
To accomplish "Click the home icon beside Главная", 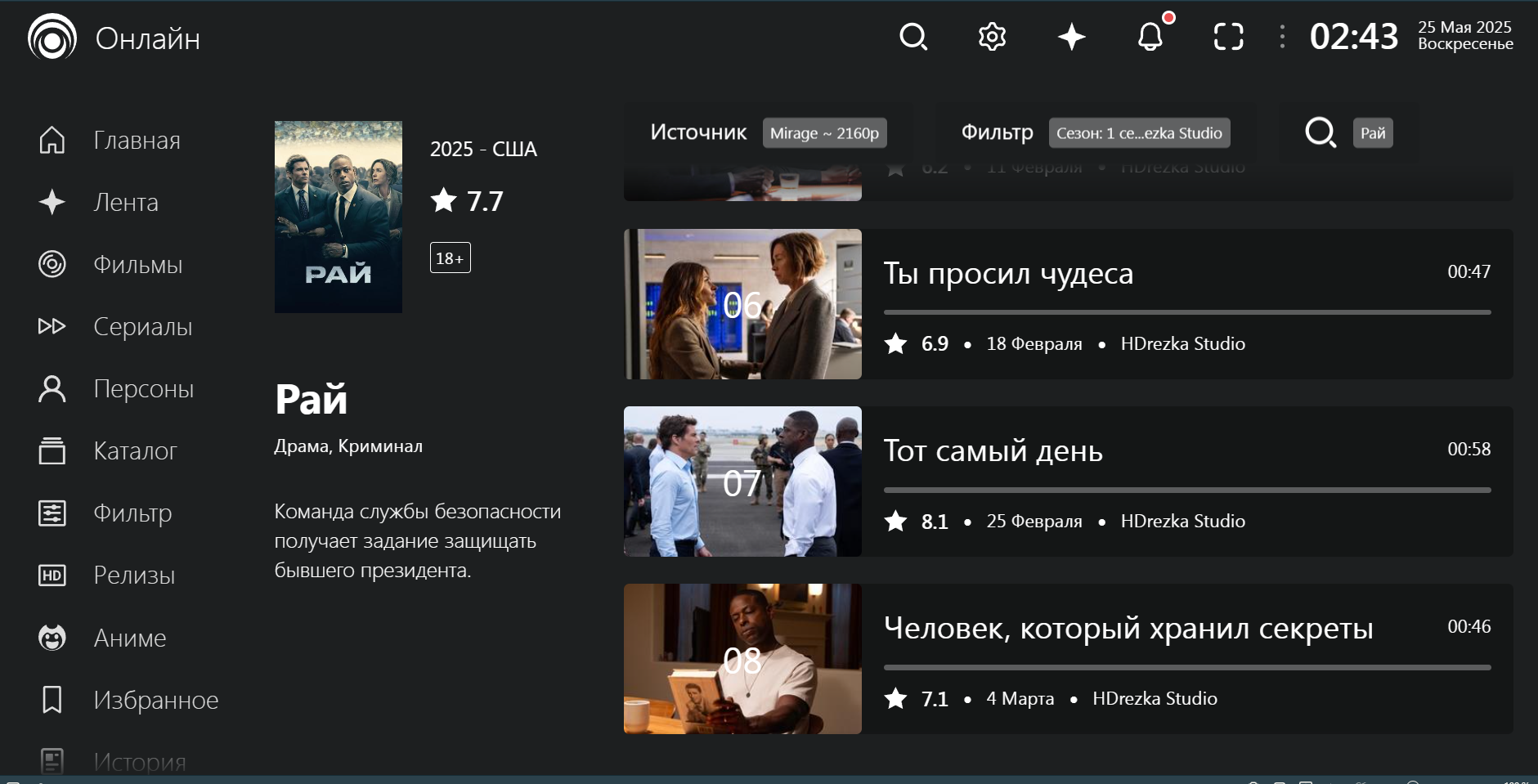I will (52, 140).
